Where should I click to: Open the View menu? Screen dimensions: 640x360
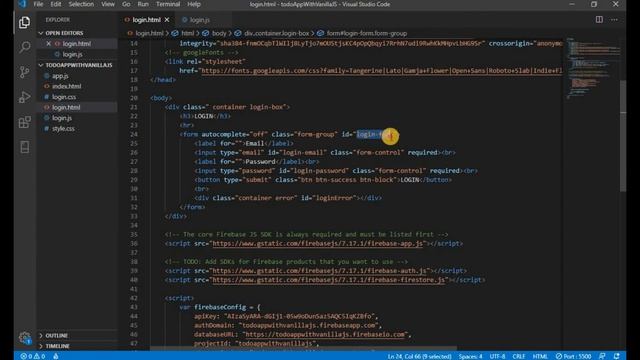tap(108, 4)
